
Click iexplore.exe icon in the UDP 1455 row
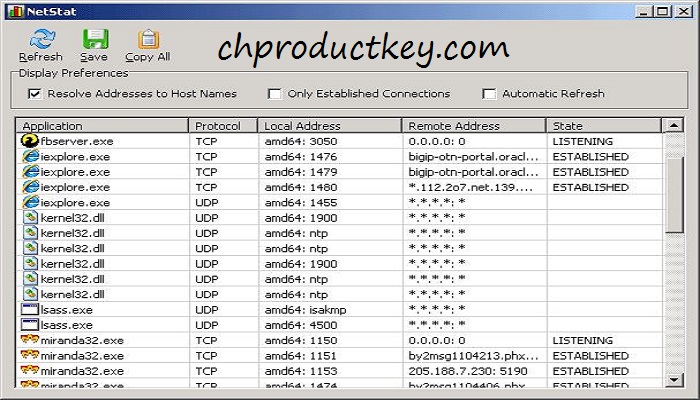click(30, 202)
